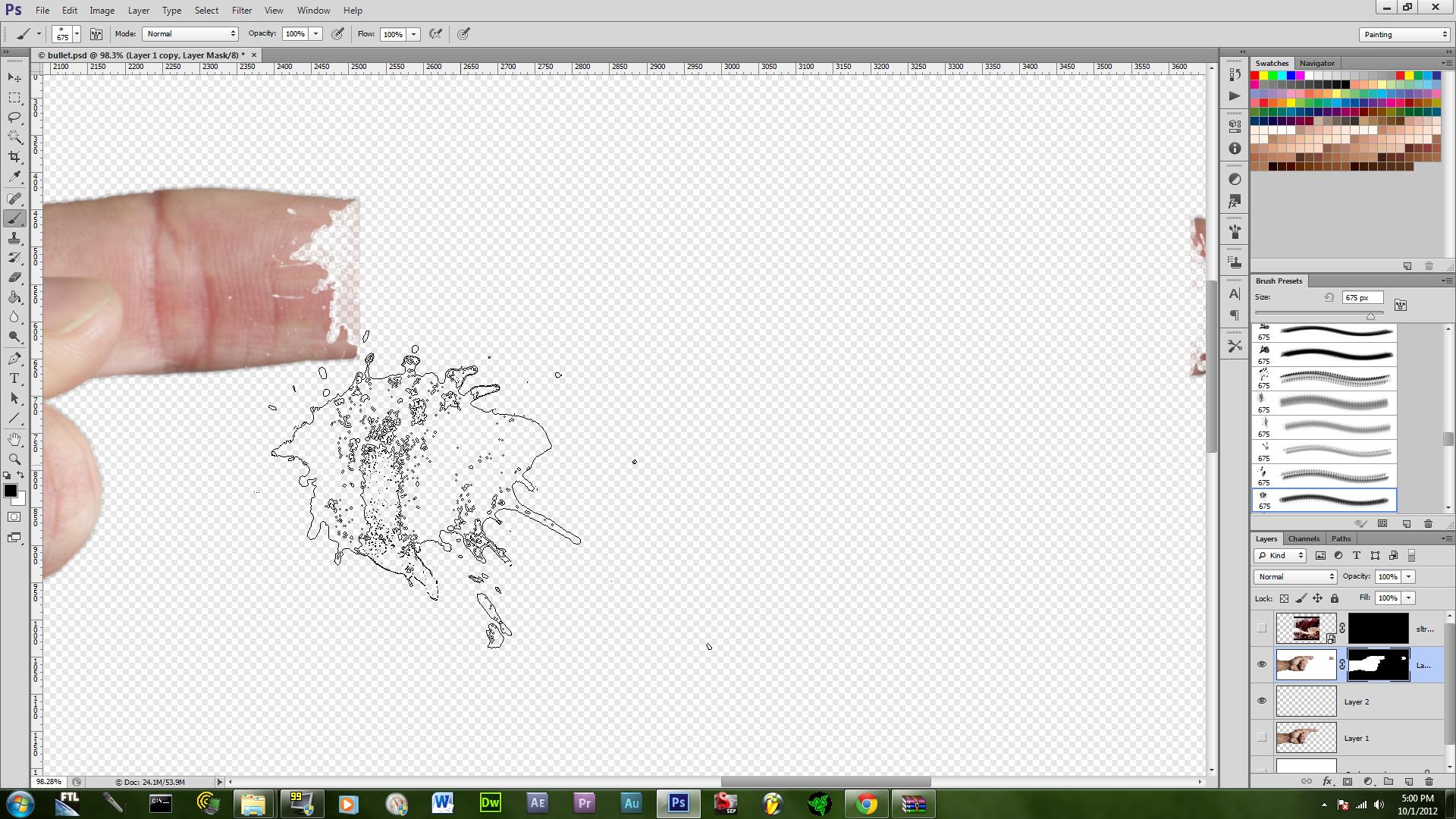Open the Image menu
Image resolution: width=1456 pixels, height=819 pixels.
pos(102,11)
